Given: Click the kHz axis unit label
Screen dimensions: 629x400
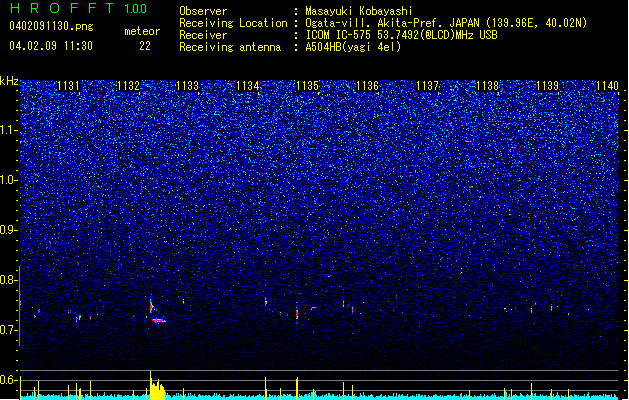Looking at the screenshot, I should pyautogui.click(x=9, y=81).
